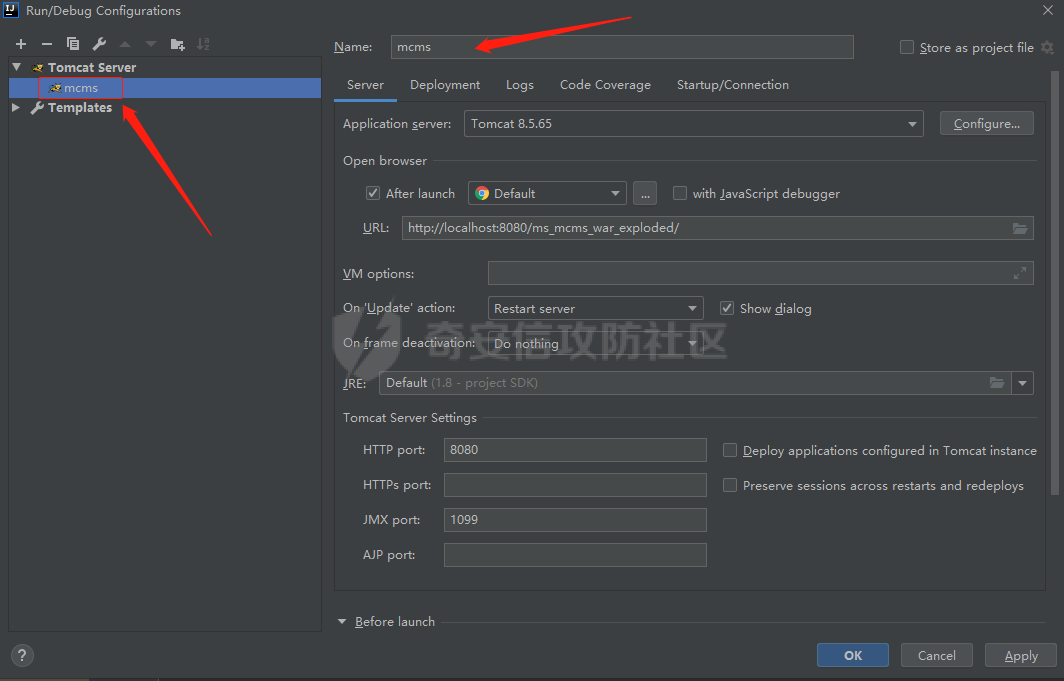Screen dimensions: 1064x681
Task: Close the Run/Debug Configurations dialog
Action: 1048,10
